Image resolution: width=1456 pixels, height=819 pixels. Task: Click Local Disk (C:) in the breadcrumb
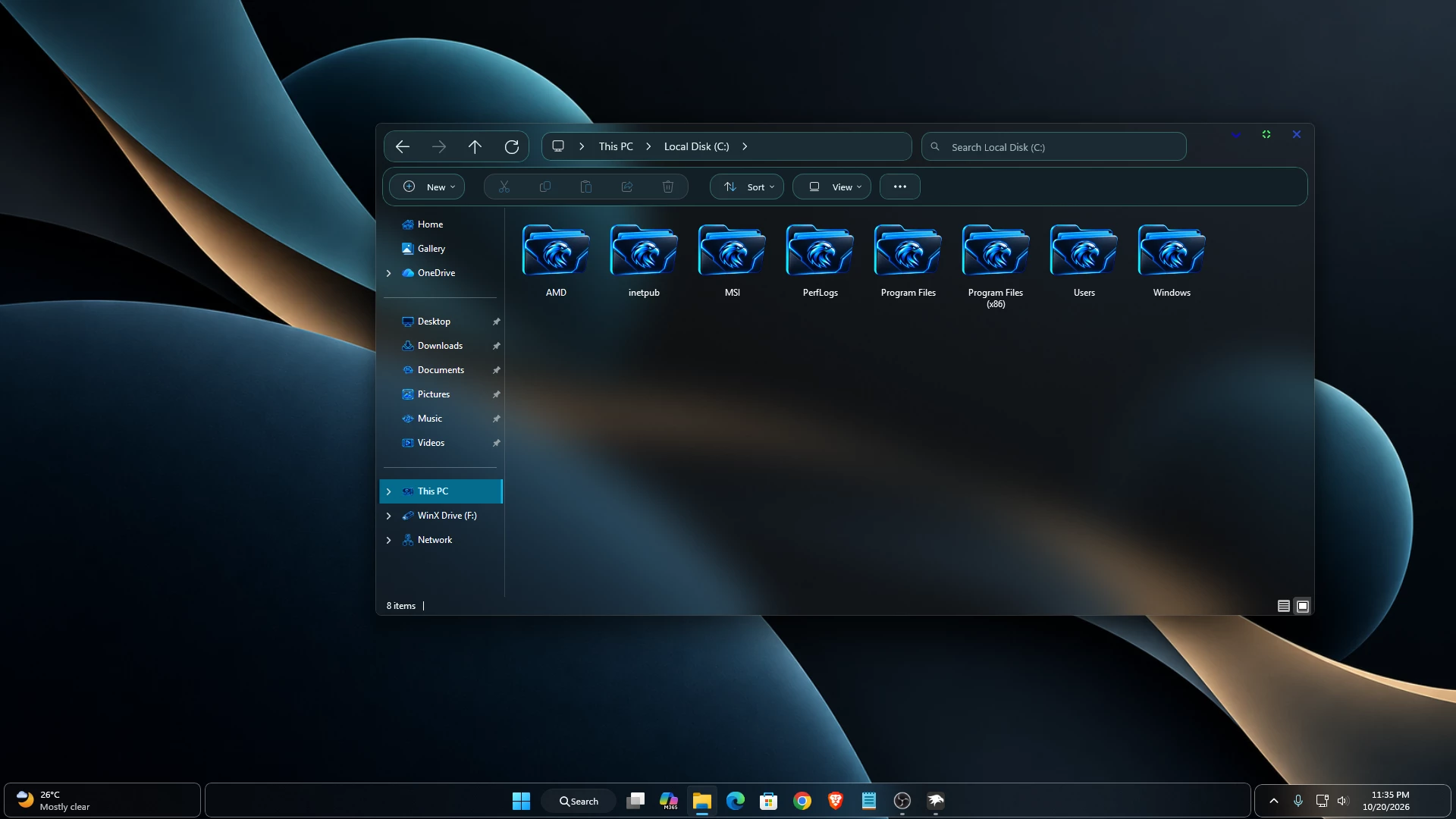[x=696, y=147]
